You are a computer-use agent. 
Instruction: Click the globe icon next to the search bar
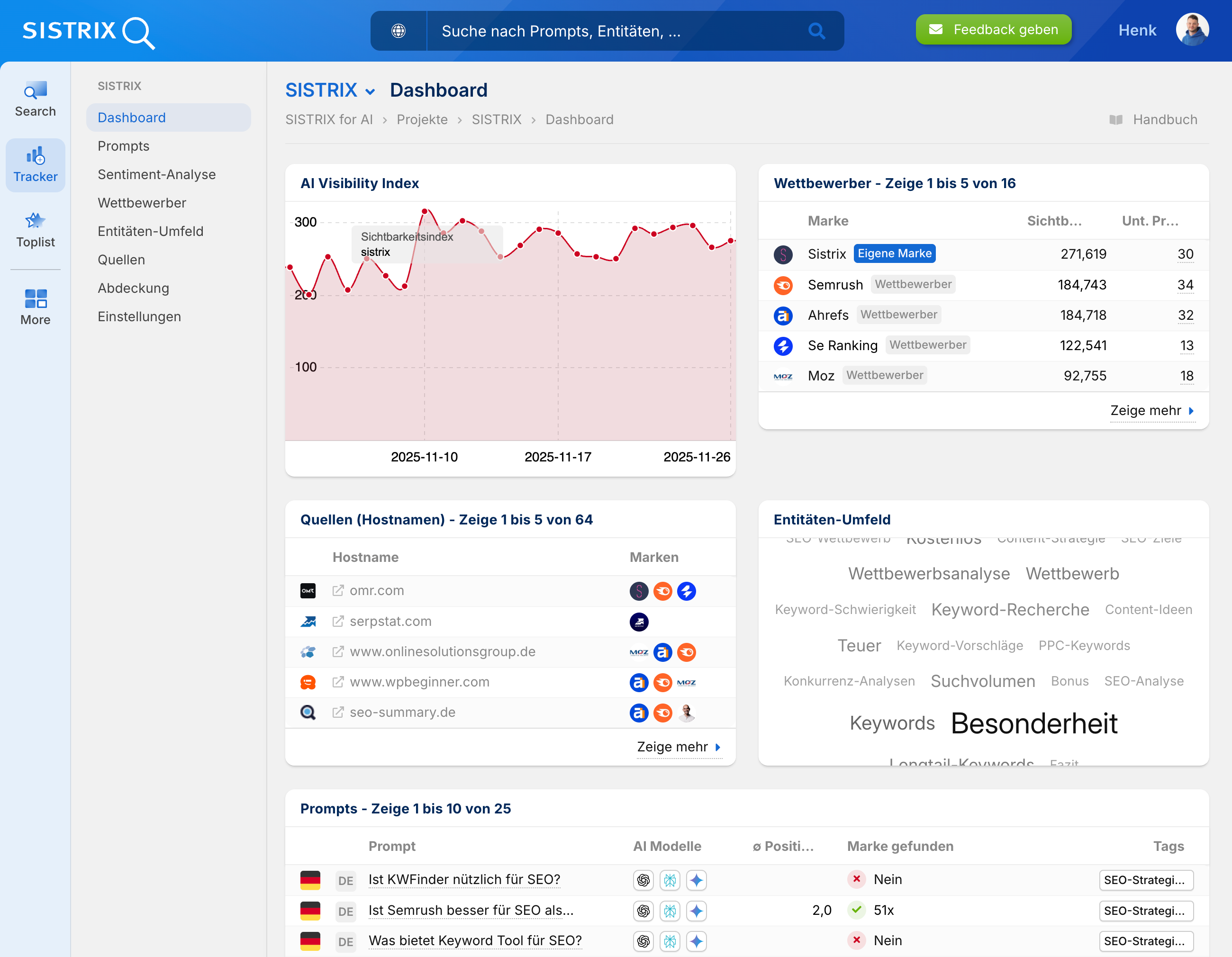(x=399, y=31)
